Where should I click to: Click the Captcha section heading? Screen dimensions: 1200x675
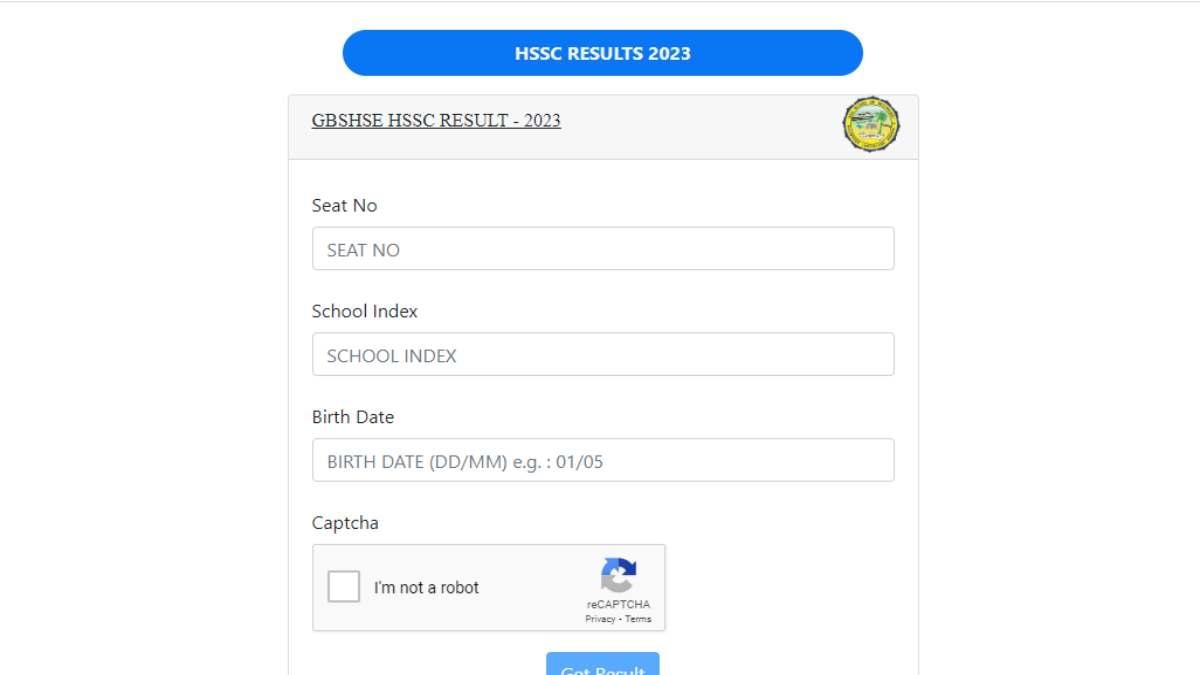[344, 523]
